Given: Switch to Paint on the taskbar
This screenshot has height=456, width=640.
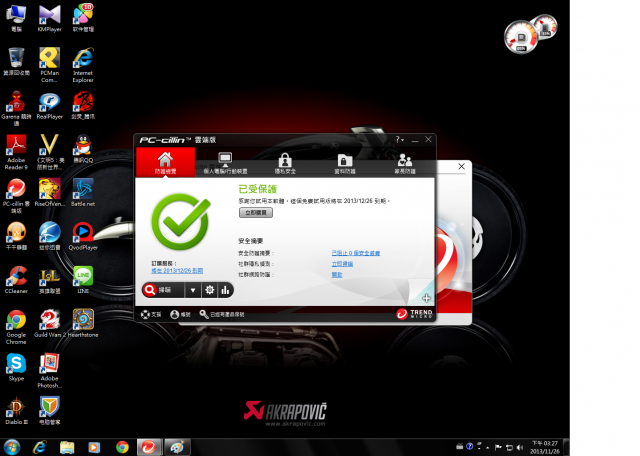Looking at the screenshot, I should (177, 447).
